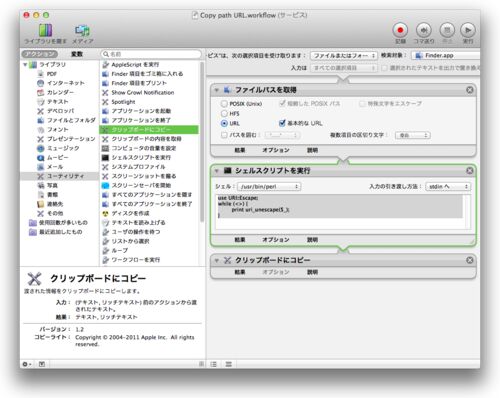Select the Movies (ムービー) library category
This screenshot has height=398, width=500.
click(53, 157)
